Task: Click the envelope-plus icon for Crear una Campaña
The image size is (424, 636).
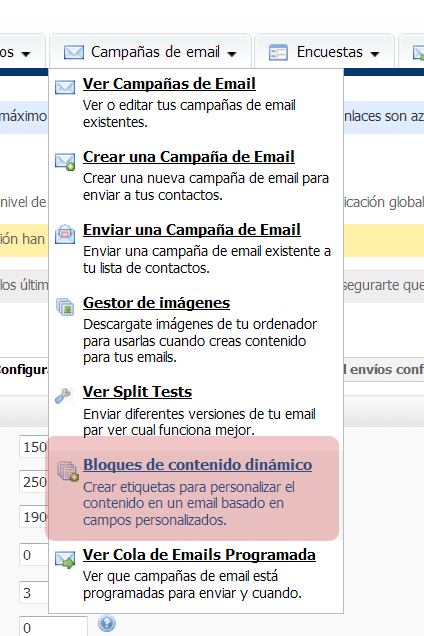Action: coord(65,161)
